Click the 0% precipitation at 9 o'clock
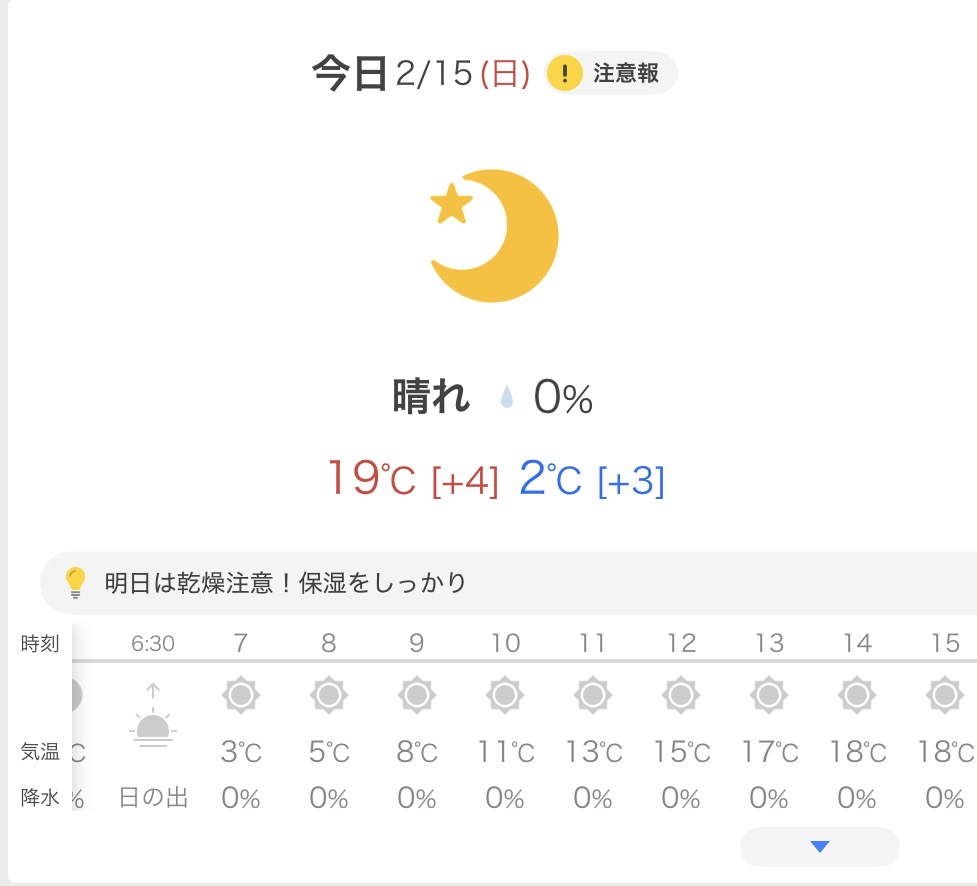The height and width of the screenshot is (886, 977). (x=417, y=798)
